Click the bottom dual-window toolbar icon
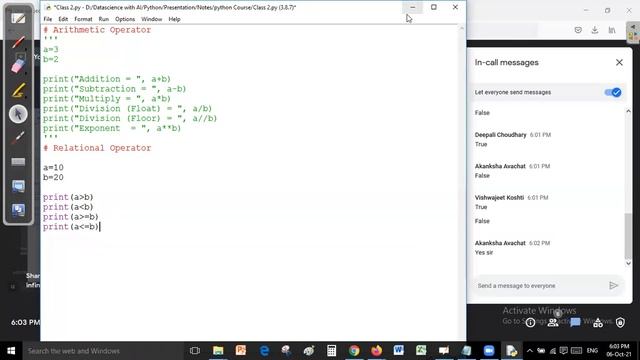This screenshot has width=640, height=360. (18, 210)
